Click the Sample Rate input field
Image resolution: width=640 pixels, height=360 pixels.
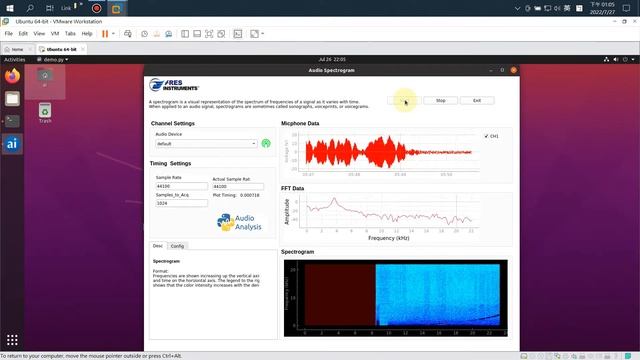coord(181,186)
